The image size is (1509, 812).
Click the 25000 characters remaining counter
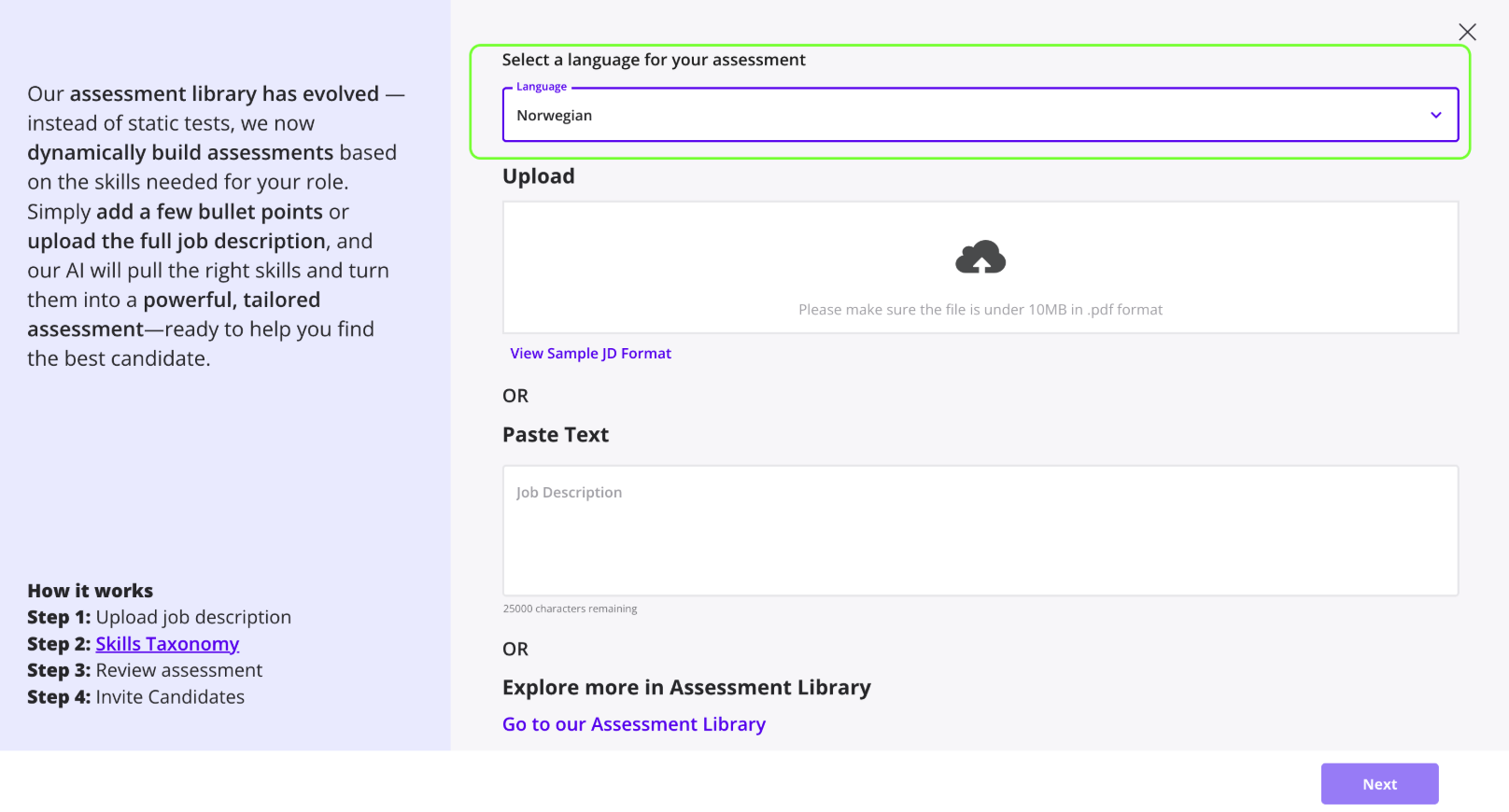(570, 609)
